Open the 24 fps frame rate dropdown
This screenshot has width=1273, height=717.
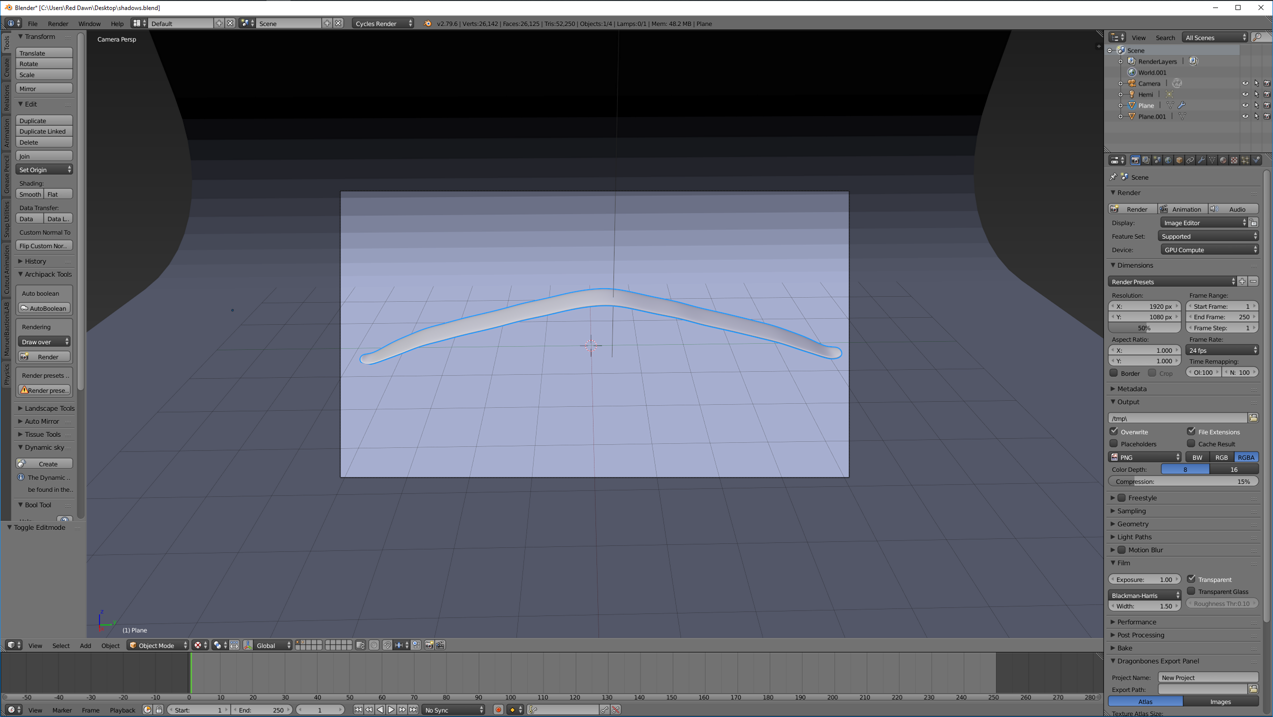pyautogui.click(x=1222, y=351)
